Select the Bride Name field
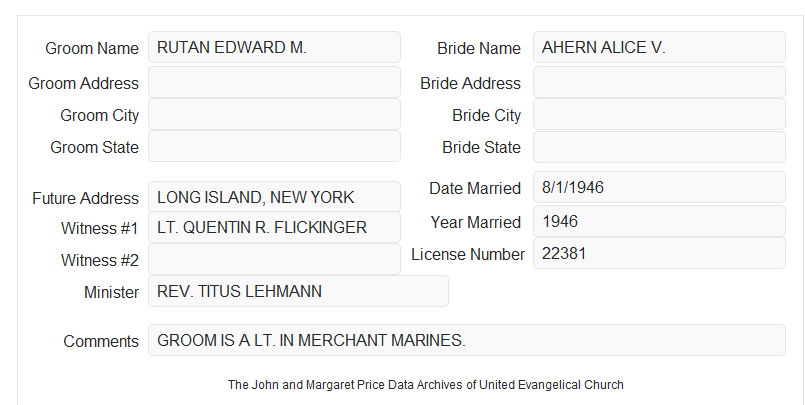Image resolution: width=805 pixels, height=405 pixels. point(659,47)
